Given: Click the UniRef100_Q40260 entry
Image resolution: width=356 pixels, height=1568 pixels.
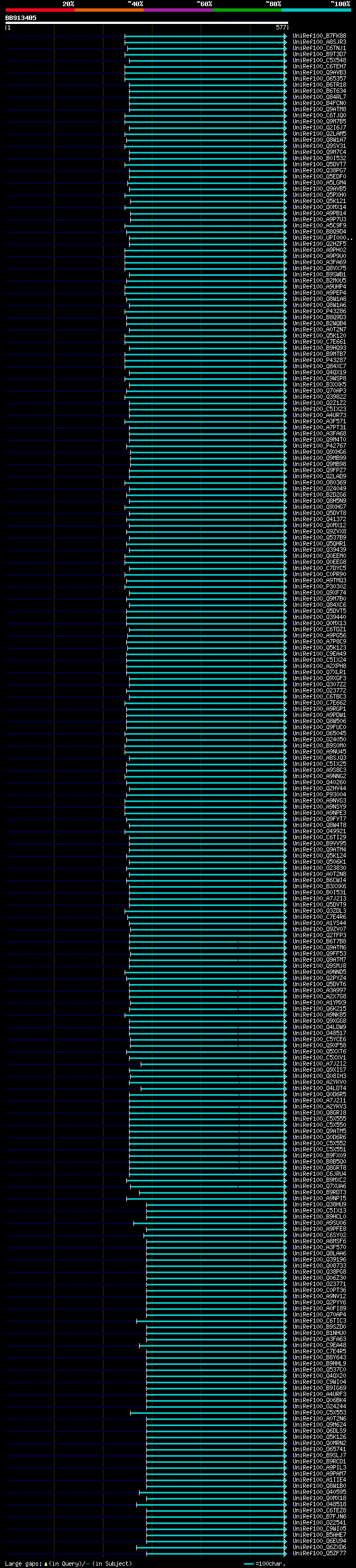Looking at the screenshot, I should pos(319,782).
